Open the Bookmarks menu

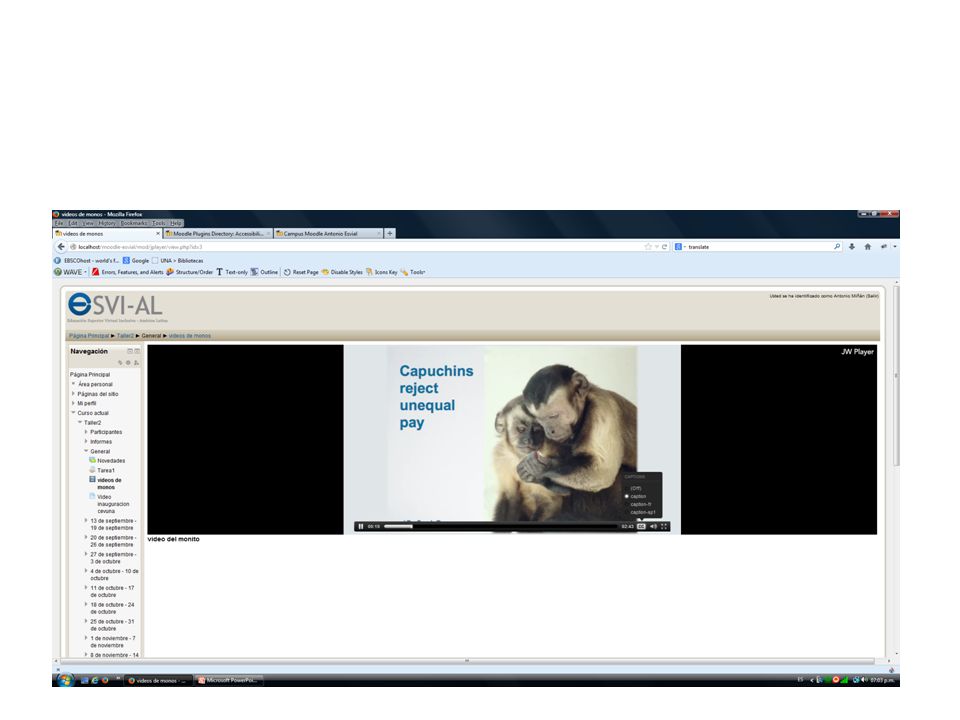[x=133, y=223]
